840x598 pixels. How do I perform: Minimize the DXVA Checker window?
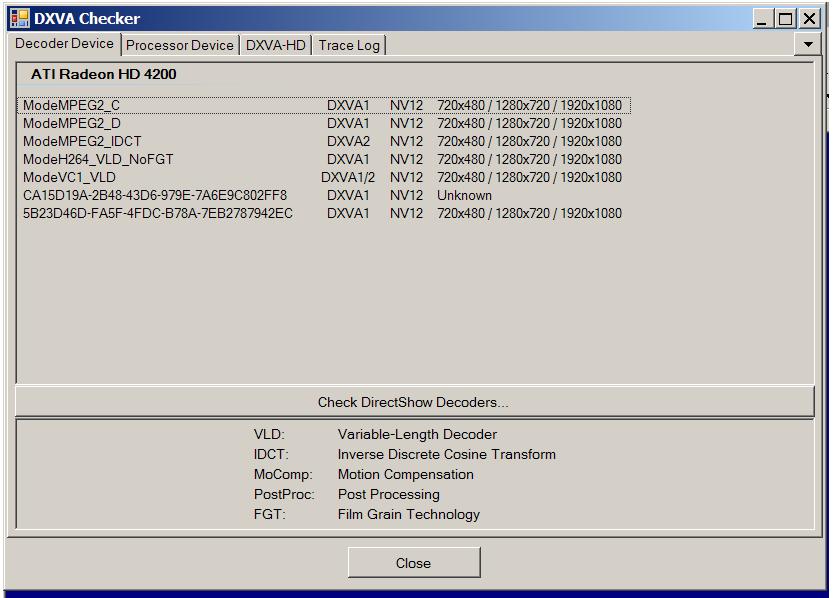[x=761, y=19]
